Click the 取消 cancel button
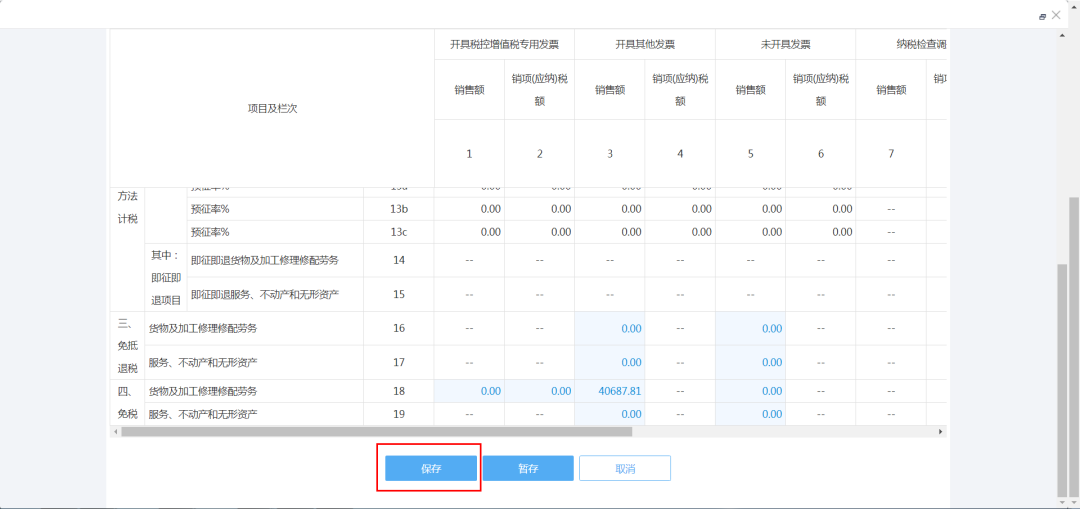1080x509 pixels. coord(625,468)
